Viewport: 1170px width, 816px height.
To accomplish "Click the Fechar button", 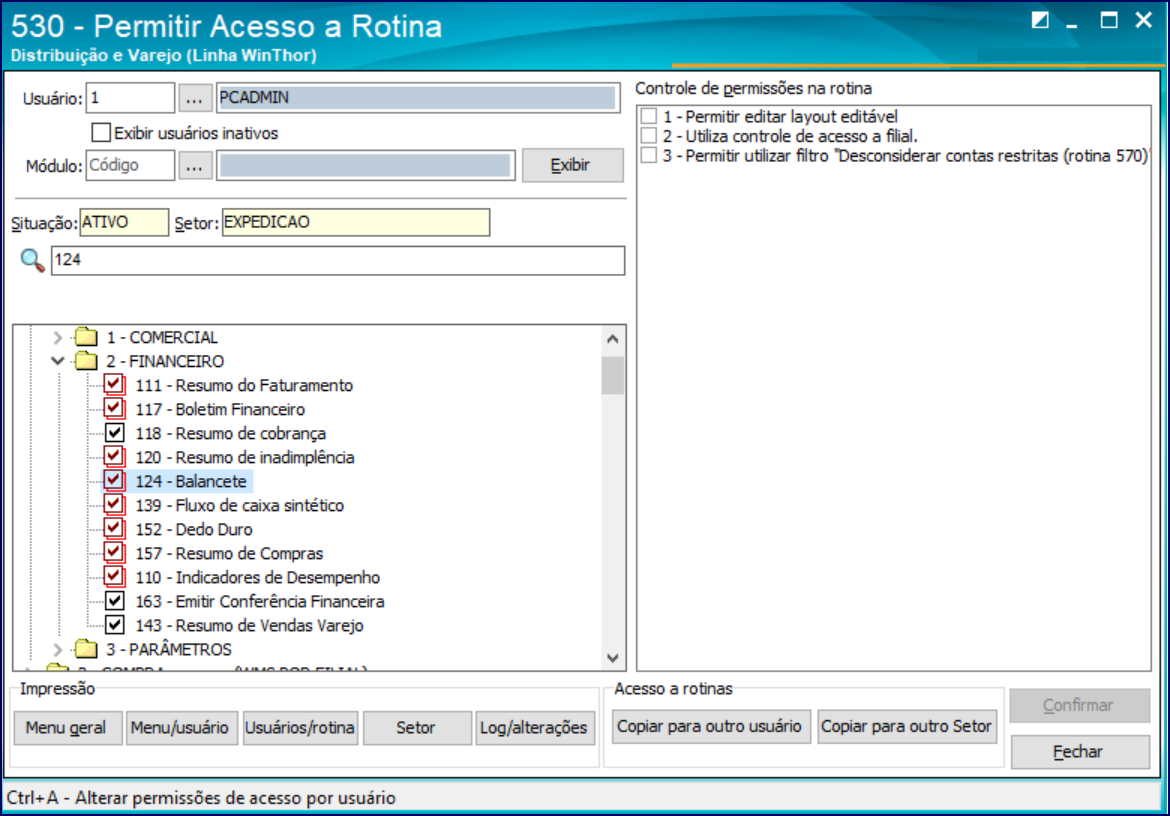I will [x=1080, y=751].
